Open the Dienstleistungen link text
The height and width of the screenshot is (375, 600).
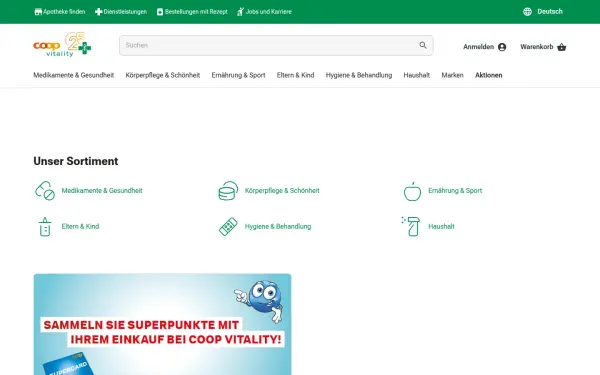[x=125, y=12]
